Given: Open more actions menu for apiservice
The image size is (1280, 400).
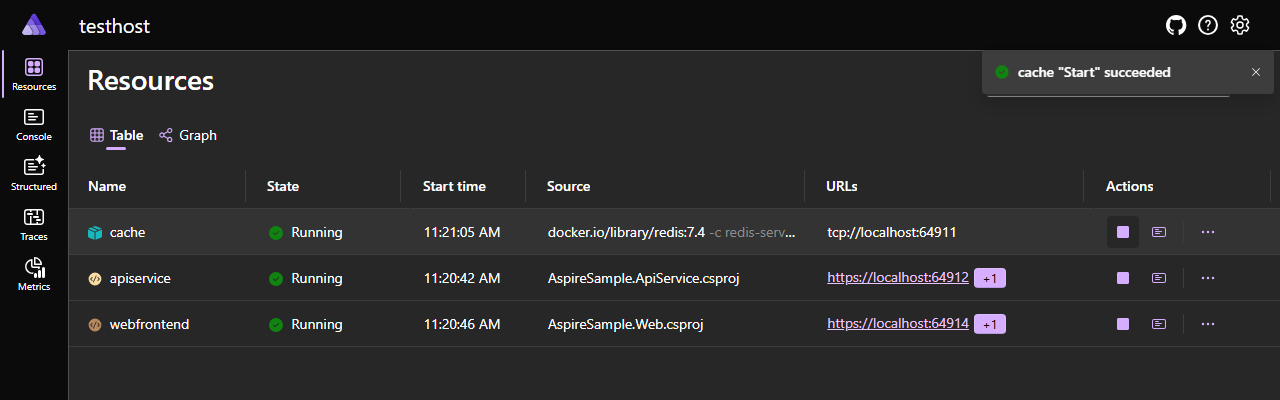Looking at the screenshot, I should (1208, 278).
